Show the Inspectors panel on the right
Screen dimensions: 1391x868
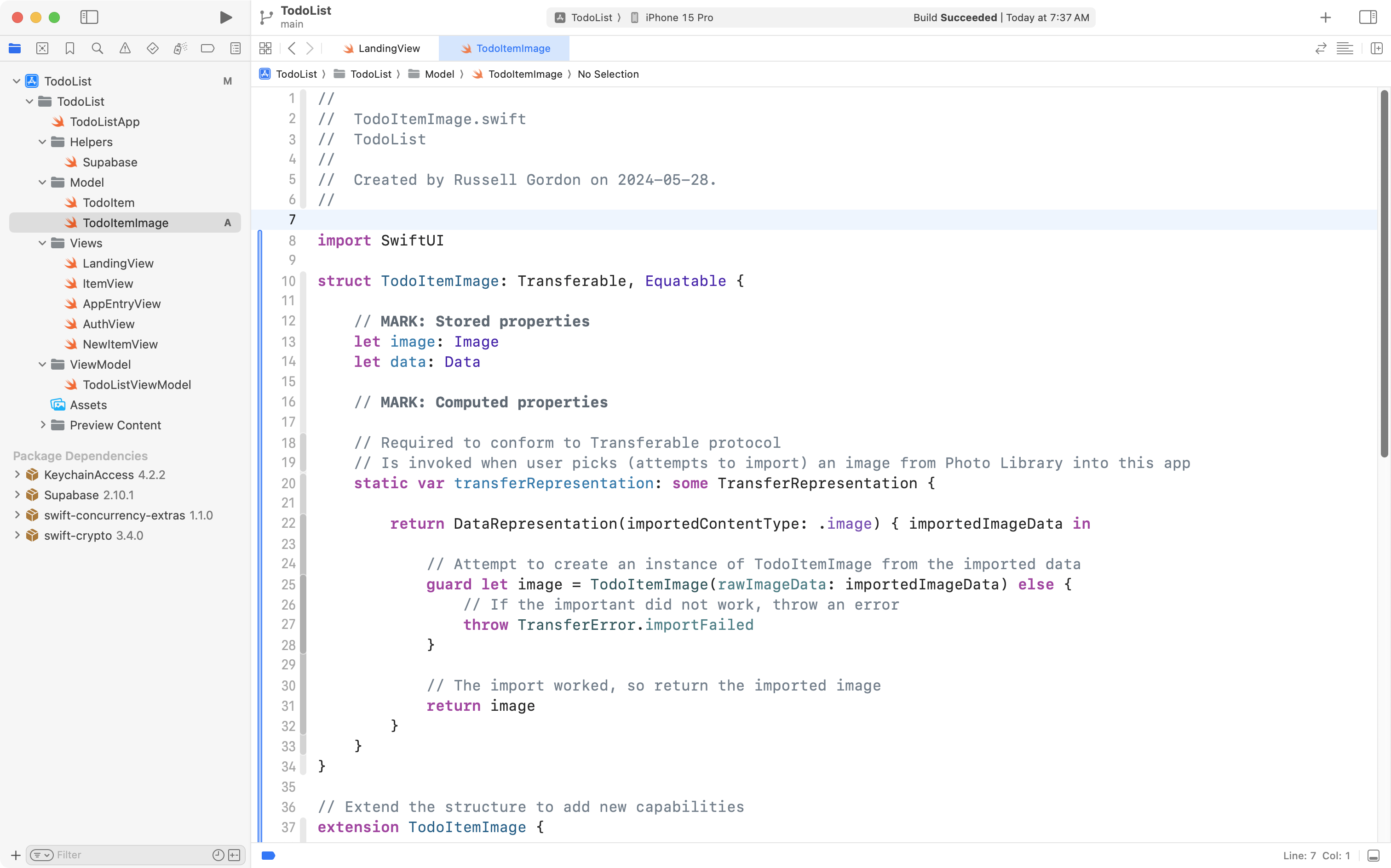(x=1368, y=17)
